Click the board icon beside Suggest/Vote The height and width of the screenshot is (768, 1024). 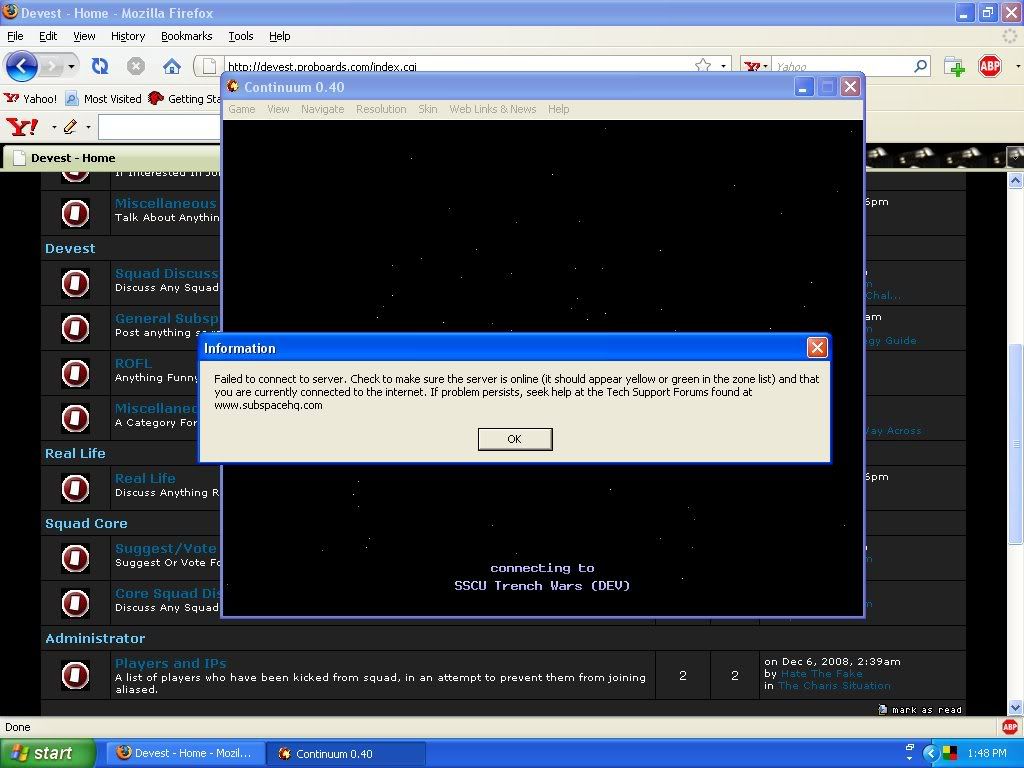click(75, 558)
